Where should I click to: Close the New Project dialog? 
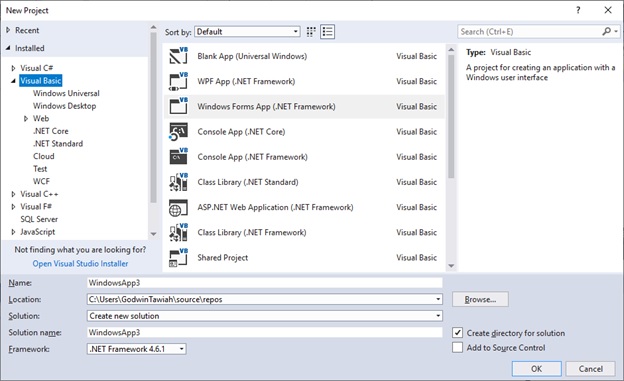608,10
